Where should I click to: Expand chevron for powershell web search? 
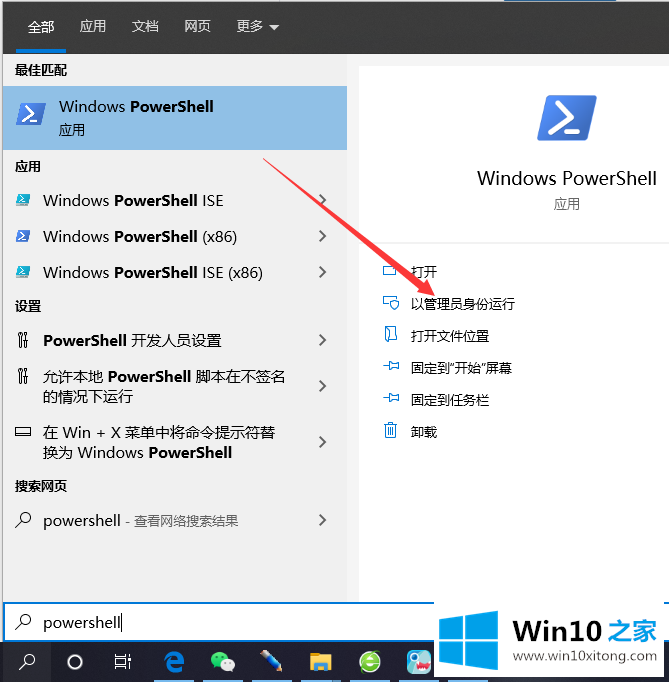pyautogui.click(x=322, y=520)
